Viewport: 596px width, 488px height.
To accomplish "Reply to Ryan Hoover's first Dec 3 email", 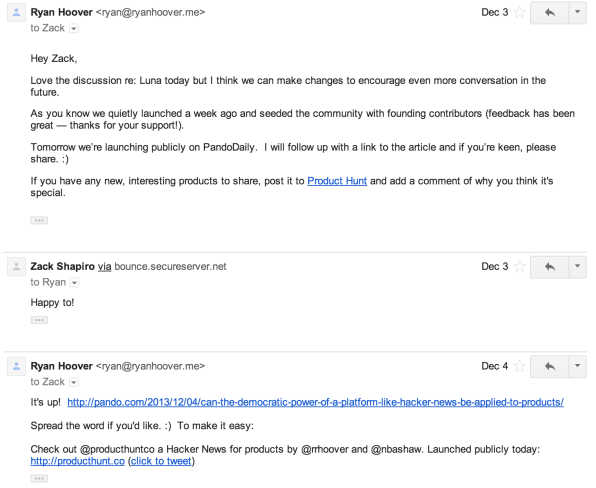I will pos(549,13).
